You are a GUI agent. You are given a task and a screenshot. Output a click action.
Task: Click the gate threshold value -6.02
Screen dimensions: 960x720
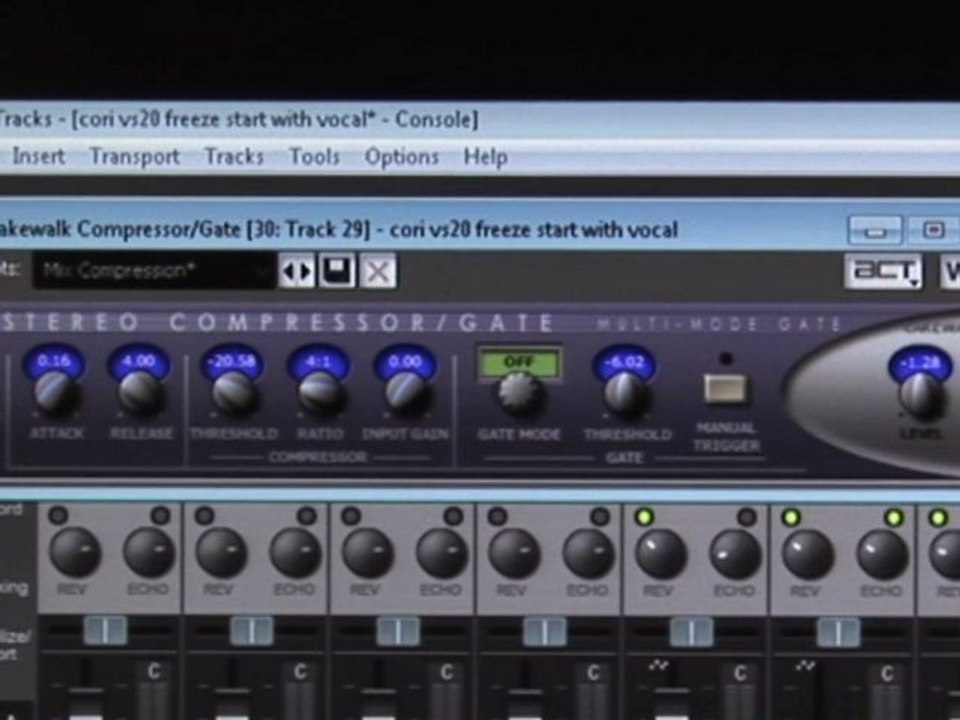click(x=624, y=362)
